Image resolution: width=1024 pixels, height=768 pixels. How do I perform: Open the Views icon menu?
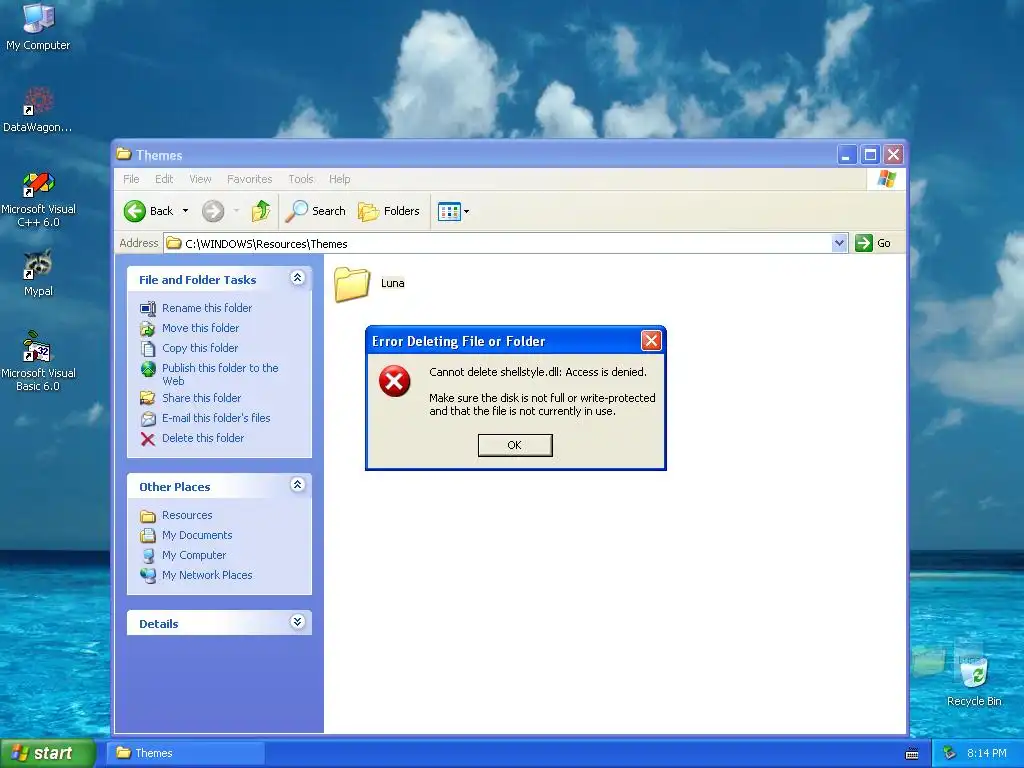[x=449, y=212]
